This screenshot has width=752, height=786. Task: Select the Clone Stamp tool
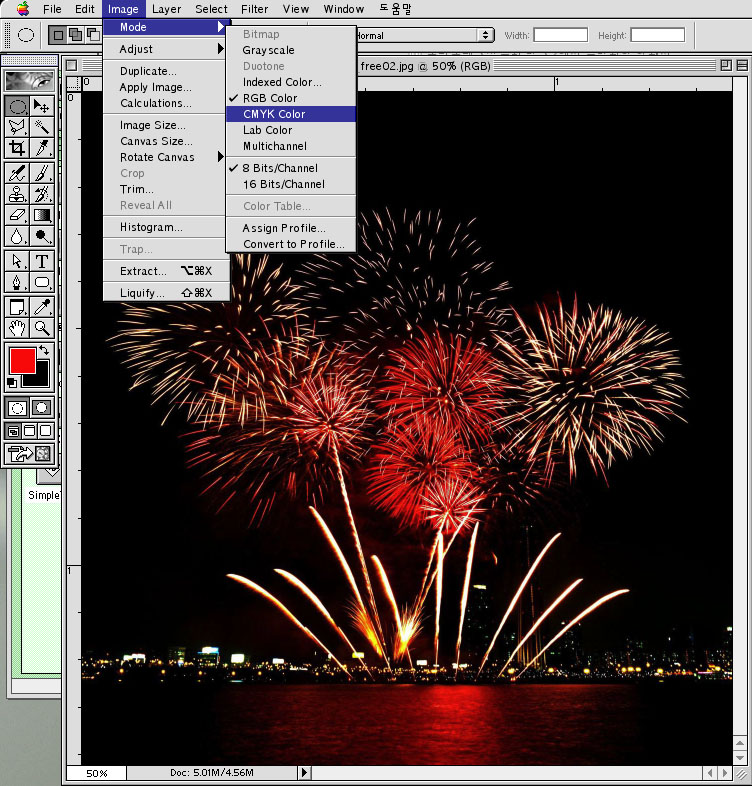pyautogui.click(x=17, y=194)
